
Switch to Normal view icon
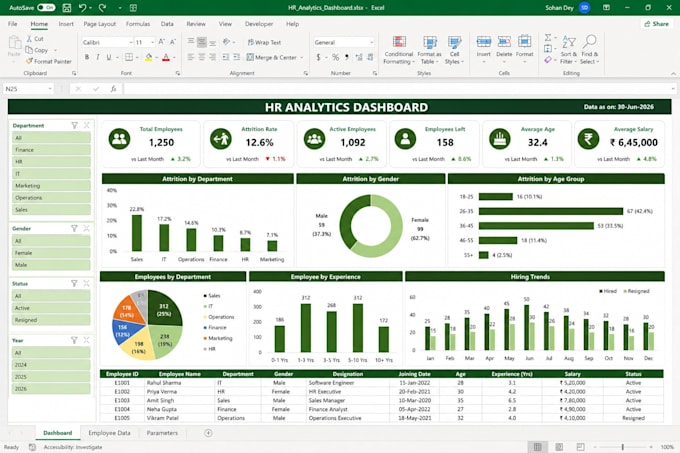(537, 446)
